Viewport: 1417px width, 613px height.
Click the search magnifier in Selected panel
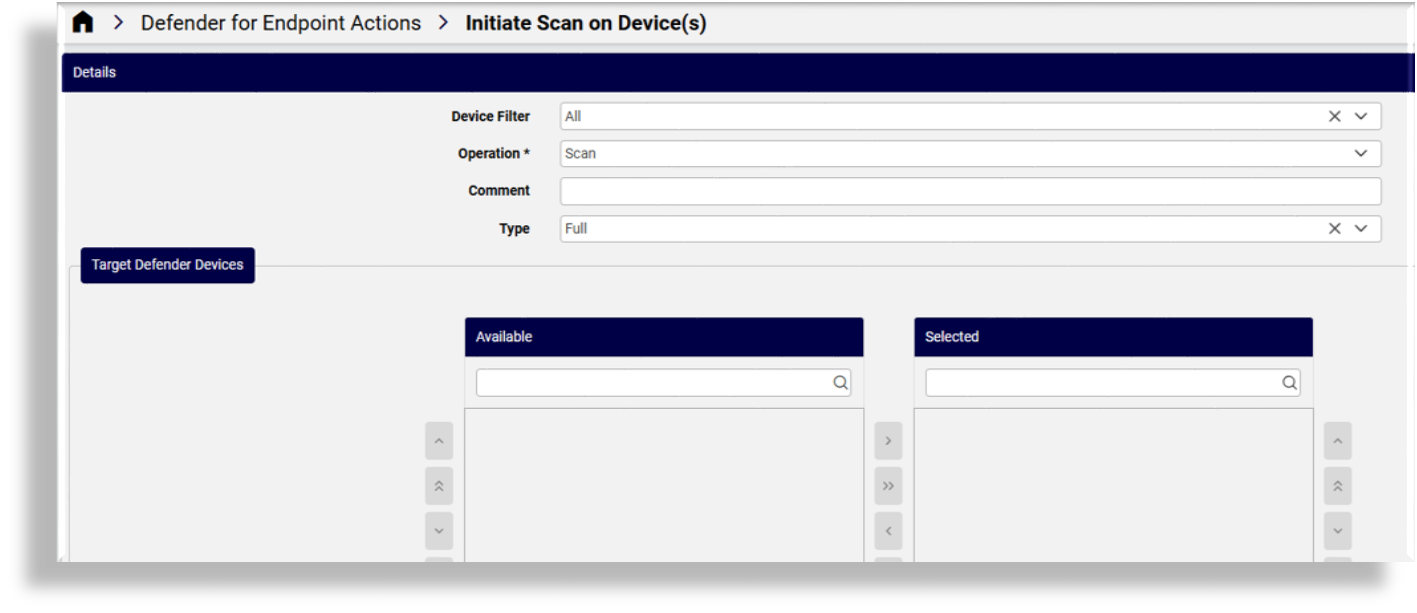pyautogui.click(x=1289, y=382)
